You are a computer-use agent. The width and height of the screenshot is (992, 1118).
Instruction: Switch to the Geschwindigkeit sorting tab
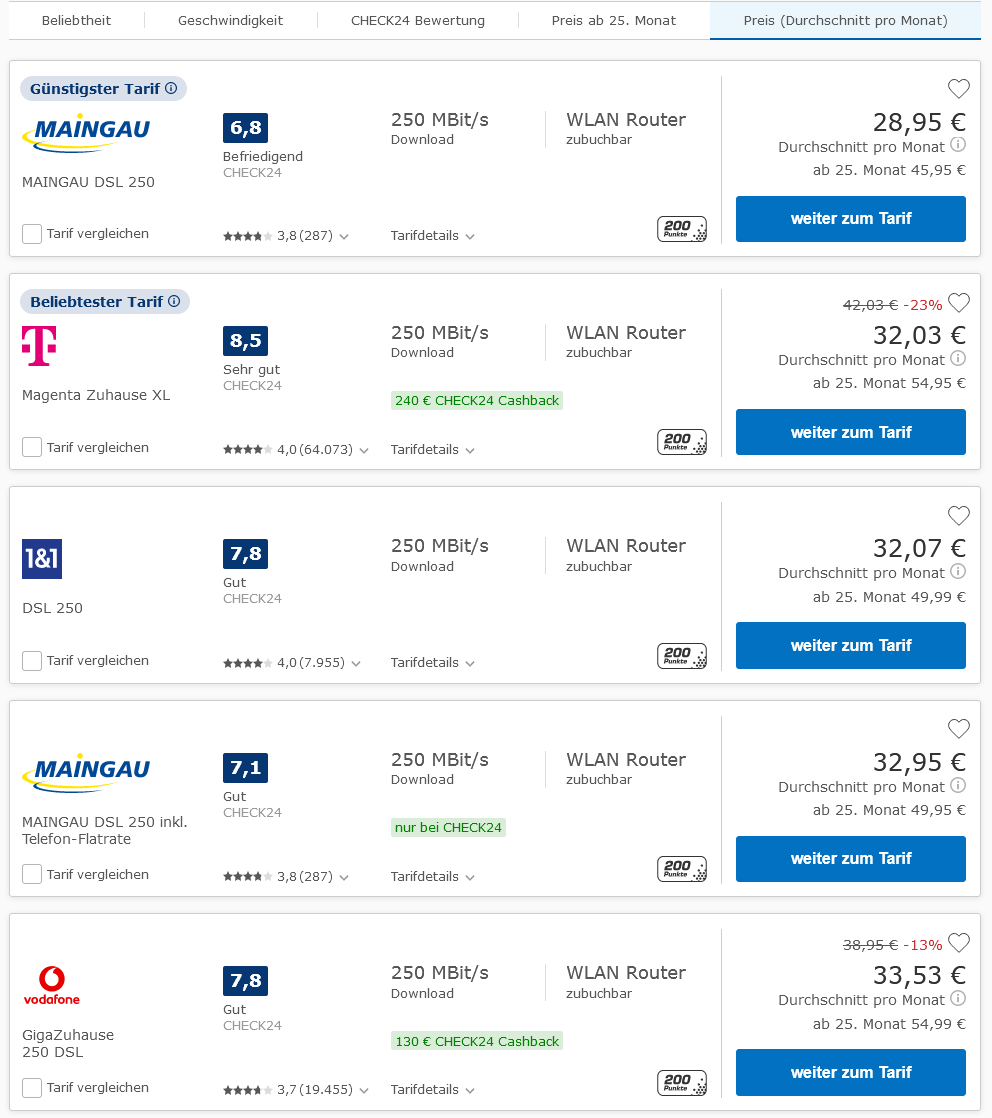[x=231, y=20]
